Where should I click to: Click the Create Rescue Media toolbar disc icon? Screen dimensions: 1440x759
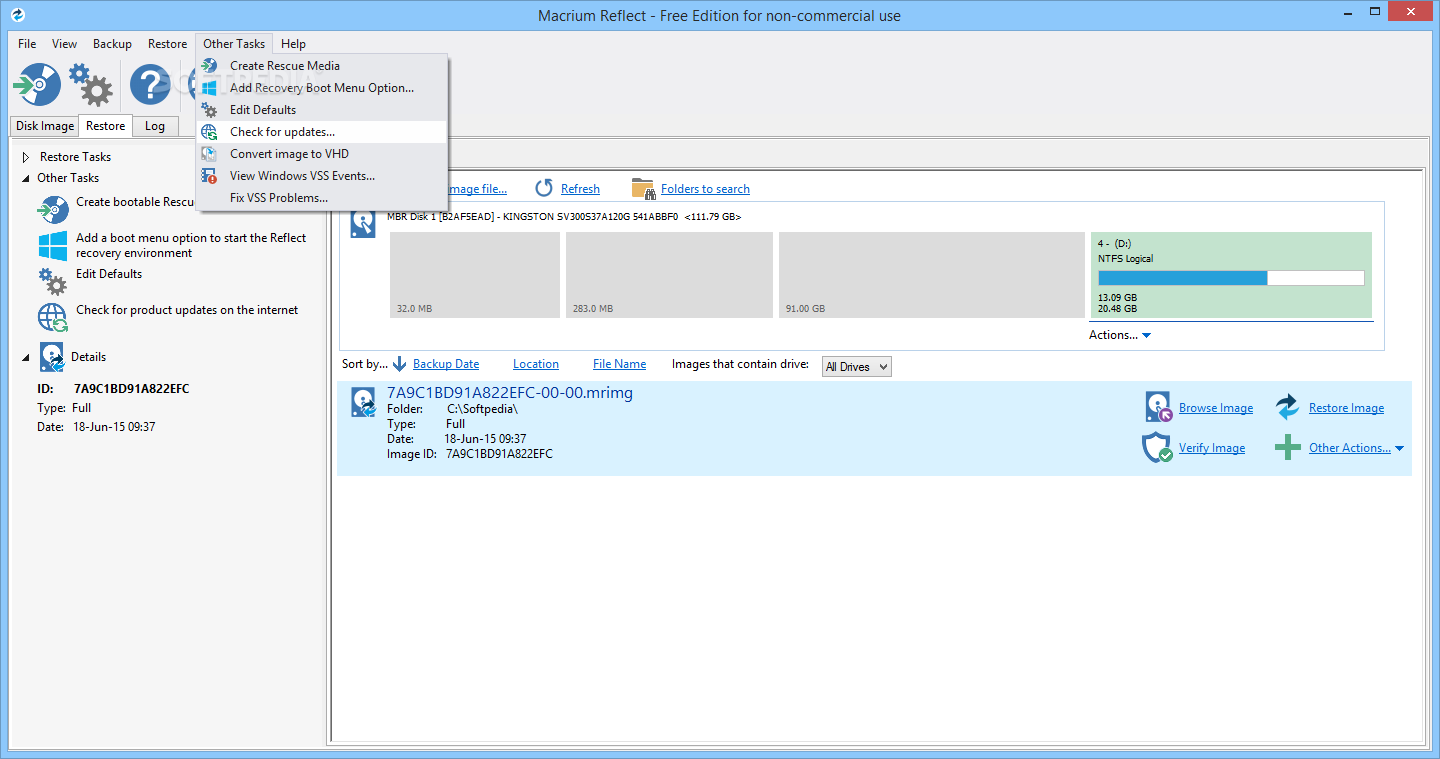tap(37, 85)
